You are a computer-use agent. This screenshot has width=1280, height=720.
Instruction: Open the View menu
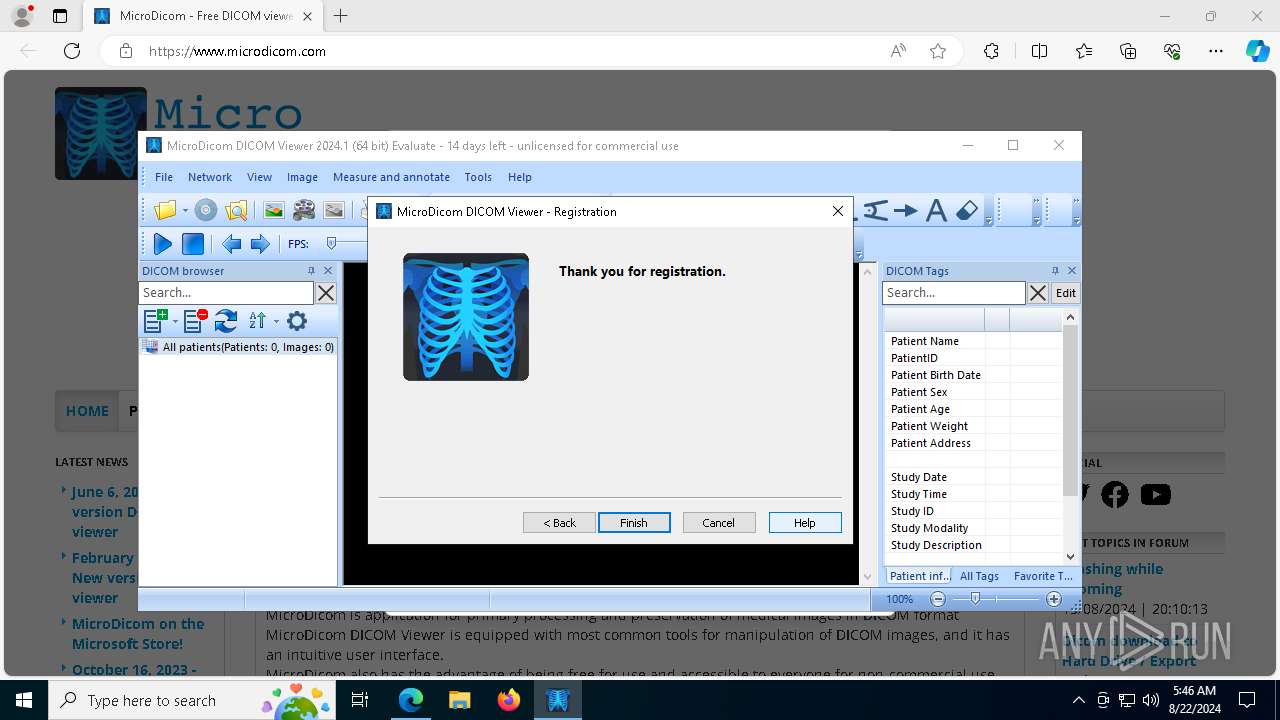click(259, 177)
